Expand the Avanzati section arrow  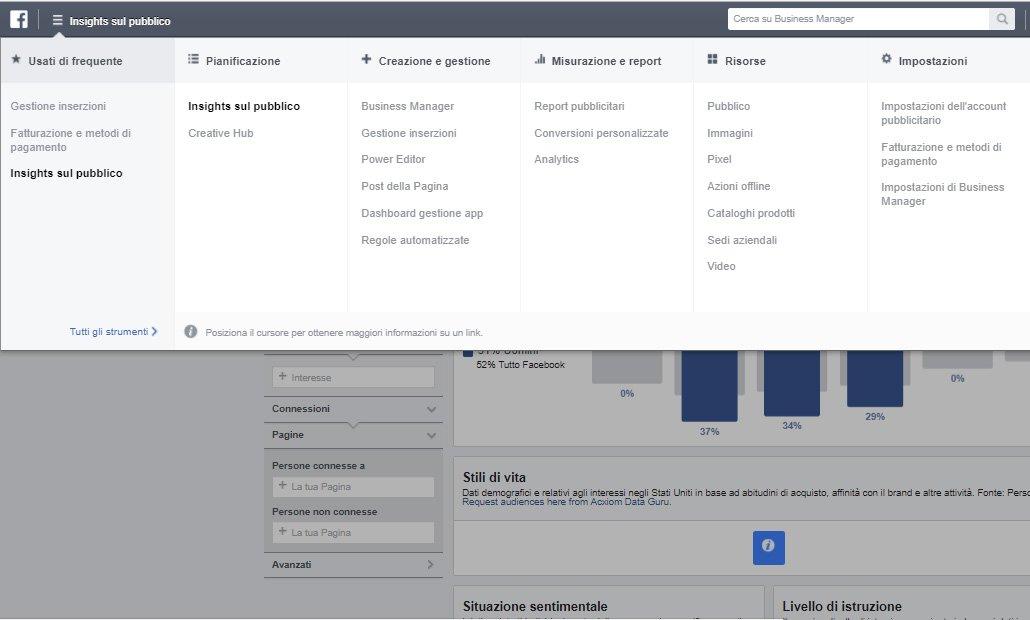point(430,565)
